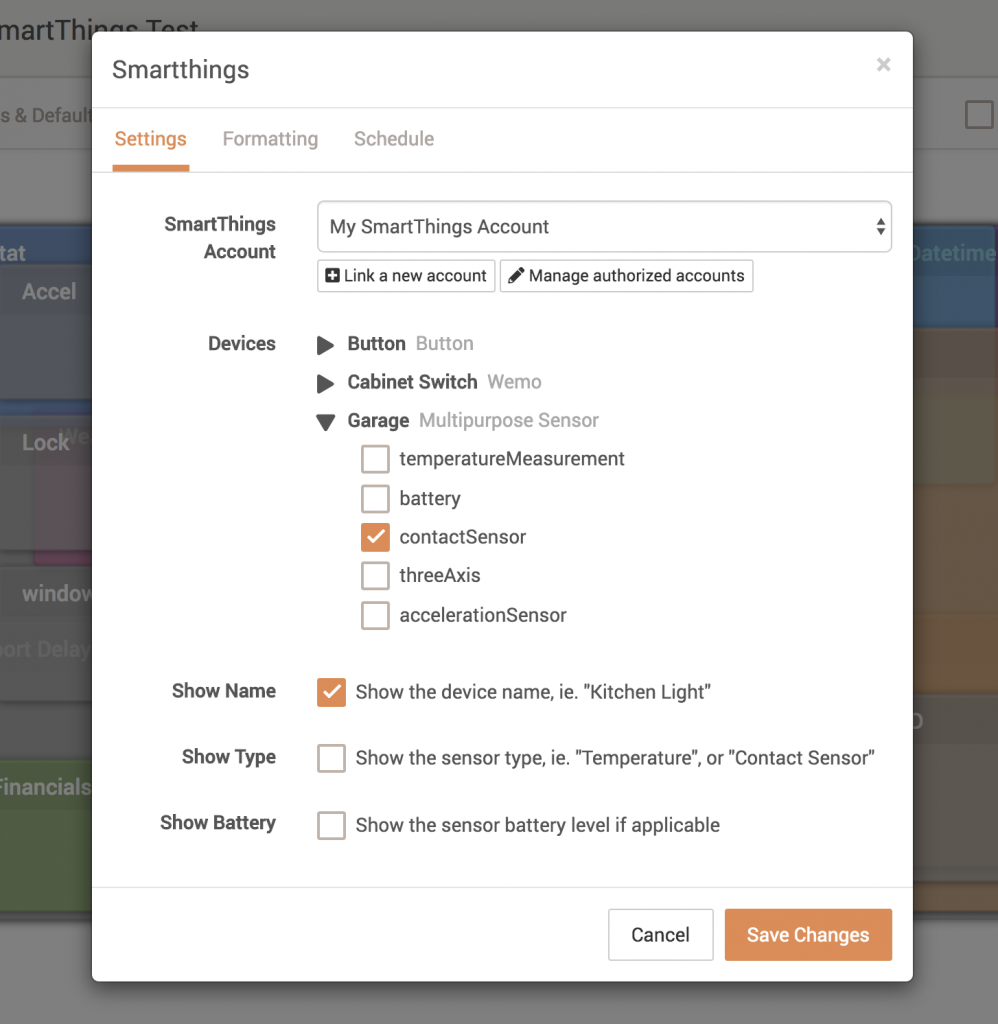998x1024 pixels.
Task: Select the Settings tab
Action: click(151, 139)
